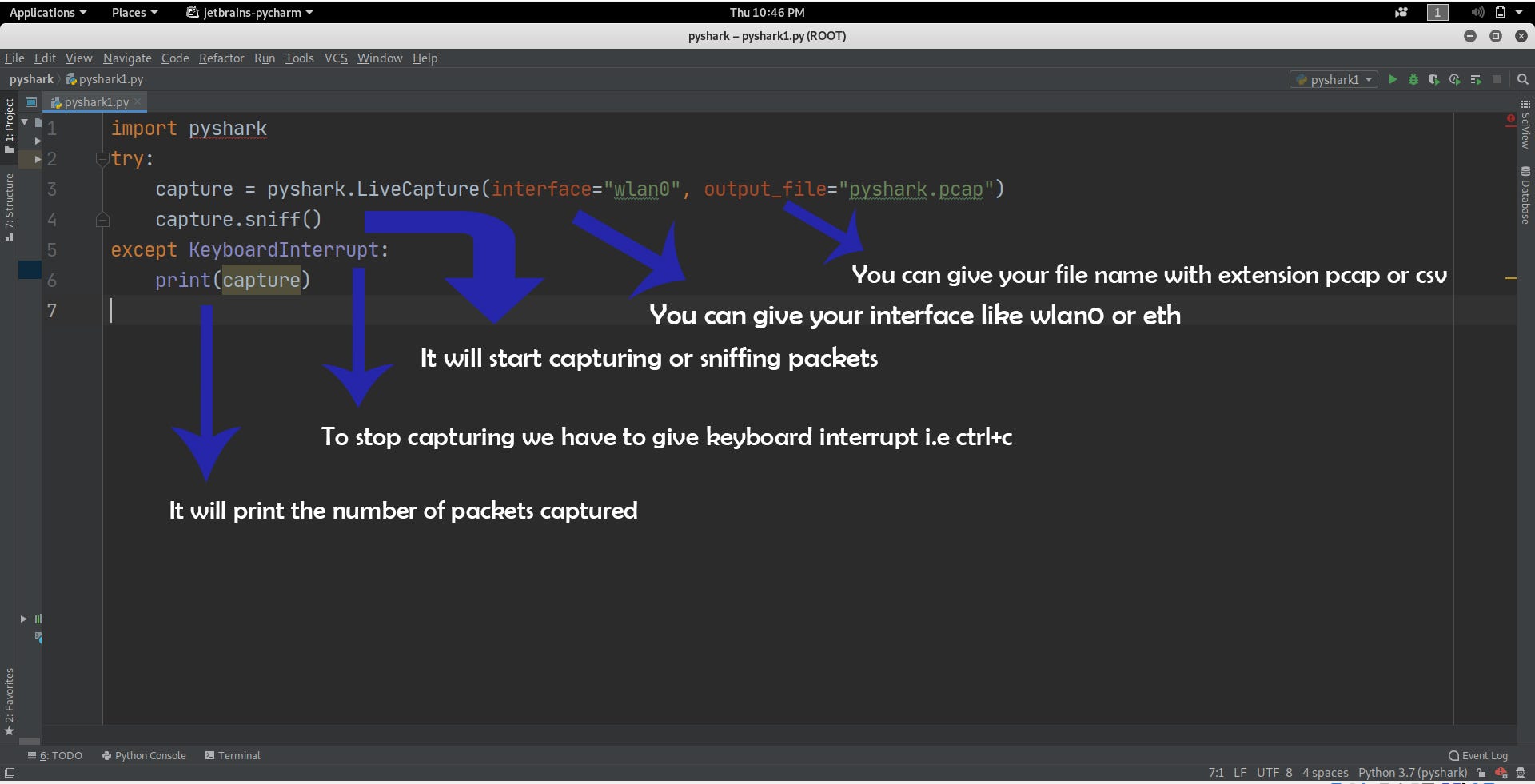Change the Python 3.7 (pyshark) interpreter
The width and height of the screenshot is (1535, 784).
[x=1413, y=773]
